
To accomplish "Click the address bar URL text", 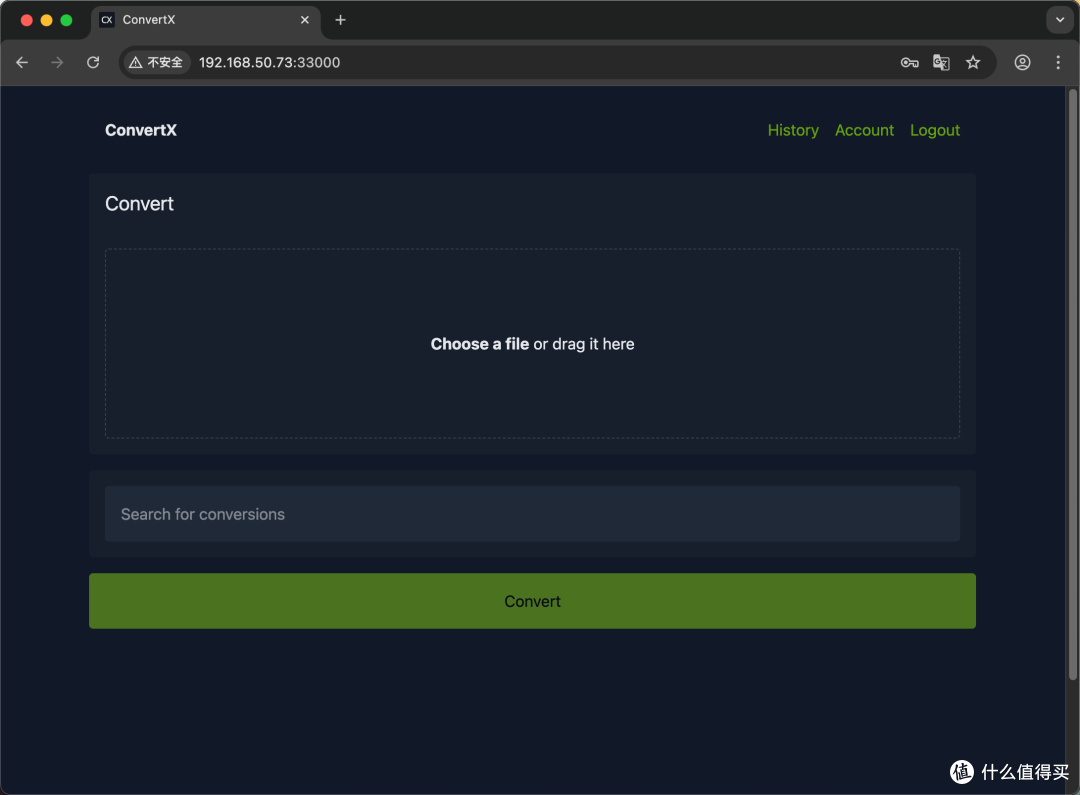I will [x=270, y=62].
